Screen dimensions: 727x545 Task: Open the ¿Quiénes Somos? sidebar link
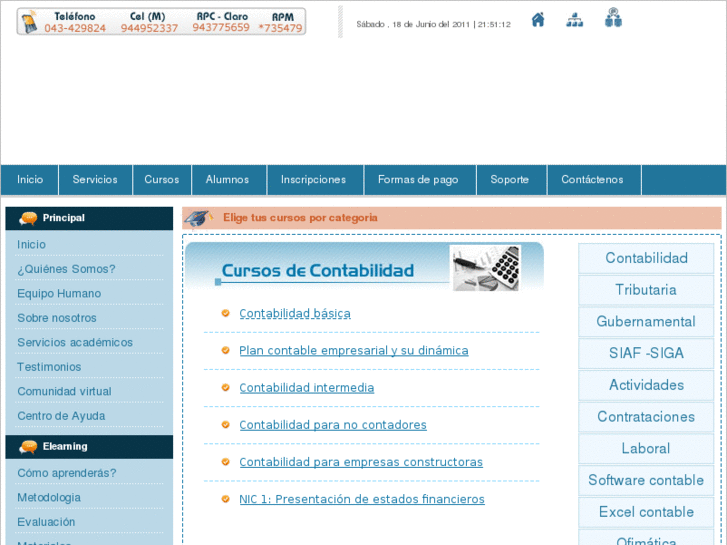[x=66, y=269]
